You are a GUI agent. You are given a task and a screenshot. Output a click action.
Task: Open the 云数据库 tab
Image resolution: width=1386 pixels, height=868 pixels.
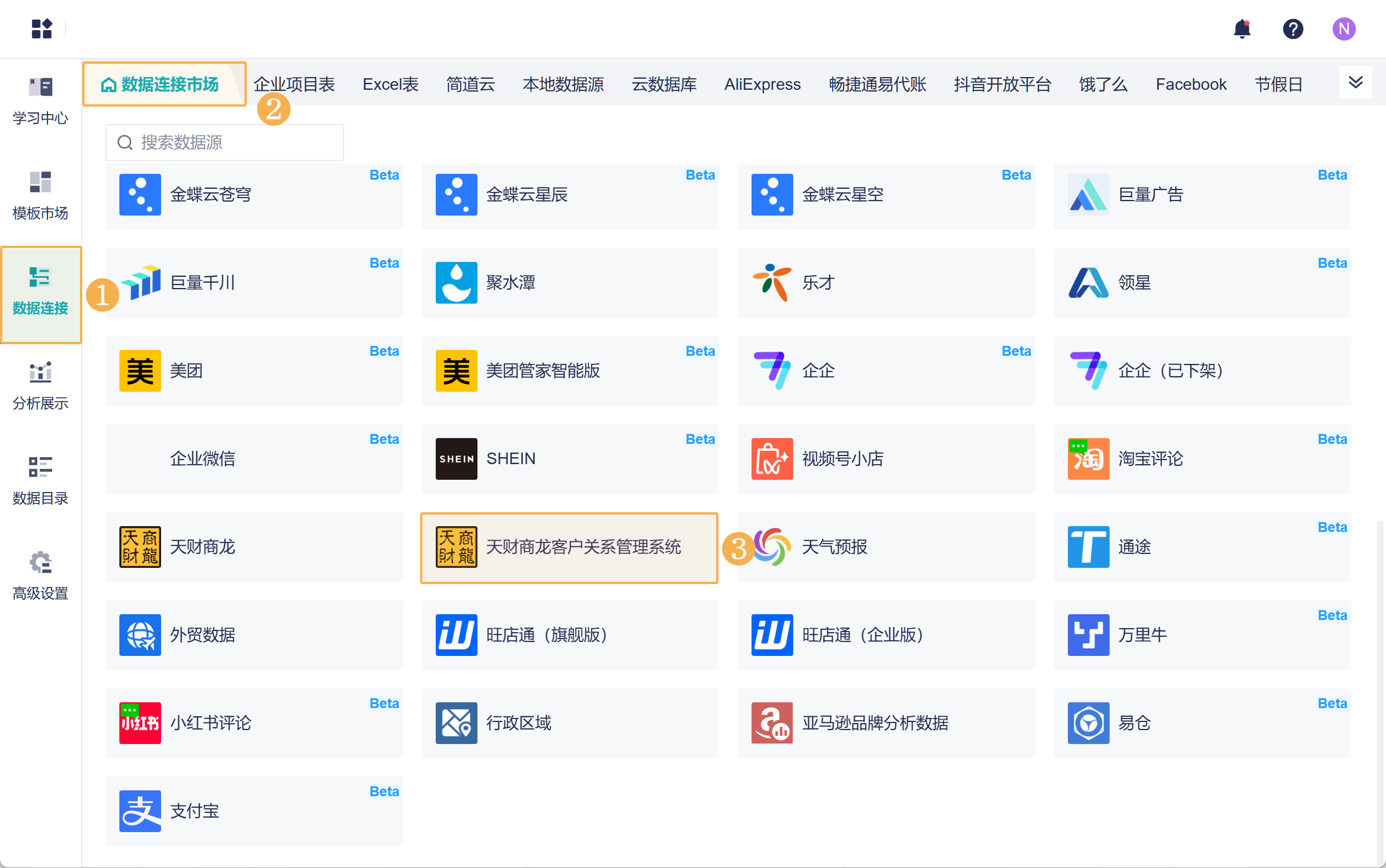(x=664, y=85)
